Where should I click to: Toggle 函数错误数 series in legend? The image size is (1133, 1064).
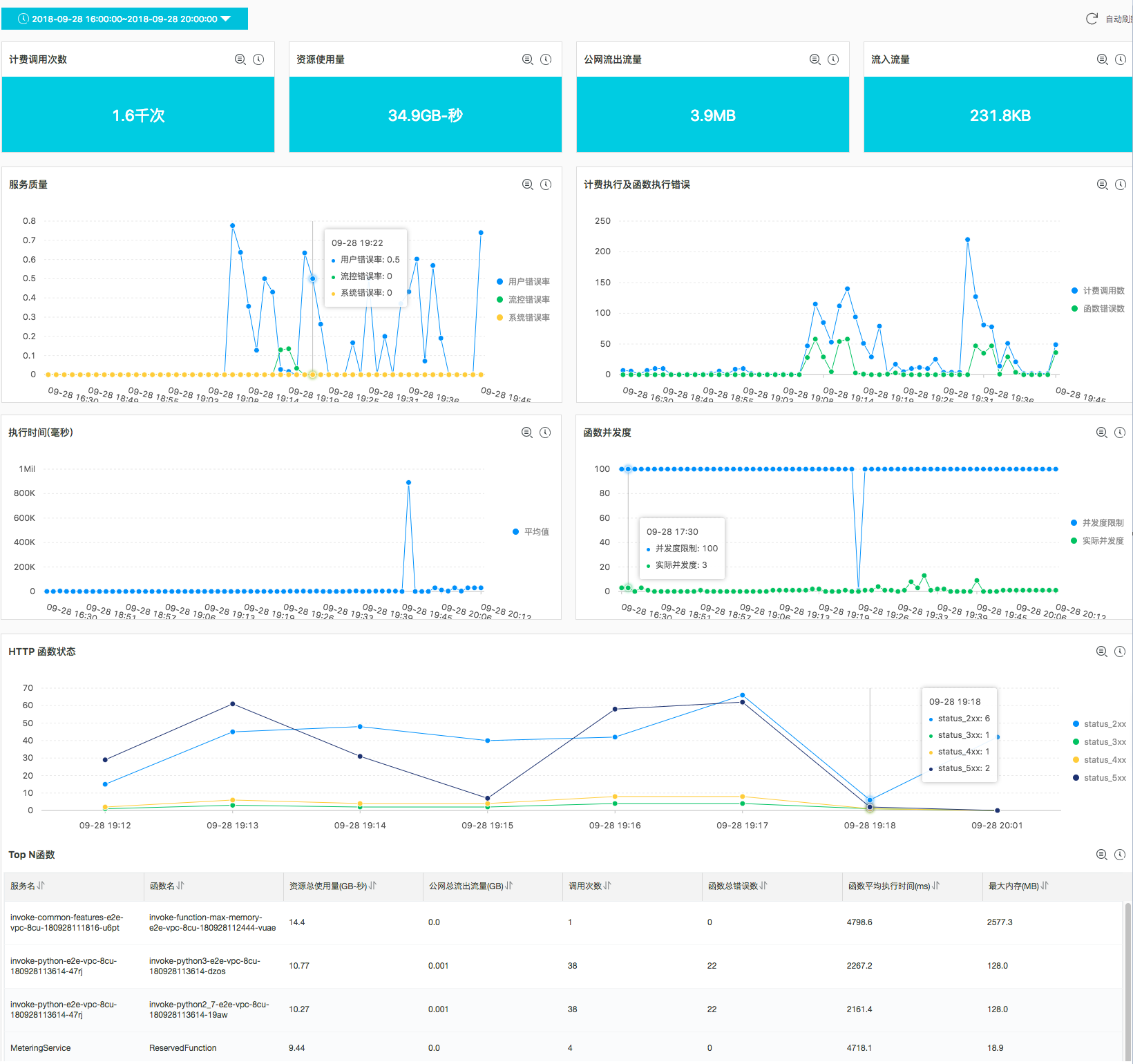[x=1098, y=309]
